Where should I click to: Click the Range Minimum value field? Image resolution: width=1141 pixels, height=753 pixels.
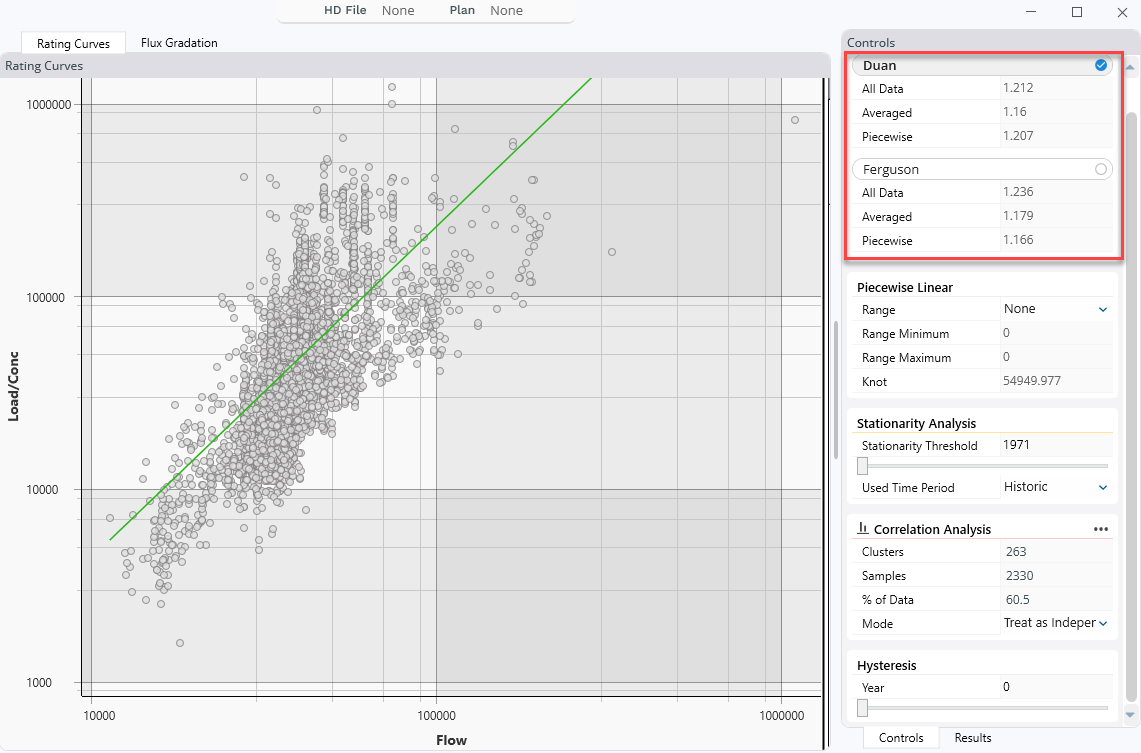pos(1055,333)
